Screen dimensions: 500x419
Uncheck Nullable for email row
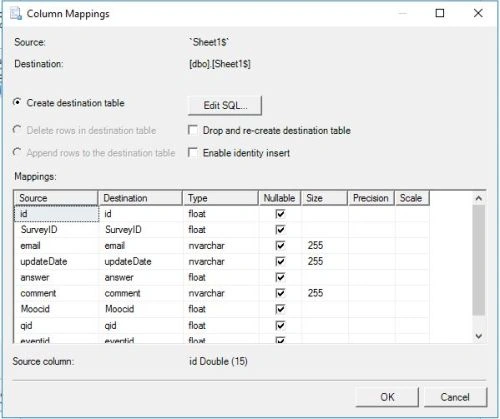pos(280,246)
